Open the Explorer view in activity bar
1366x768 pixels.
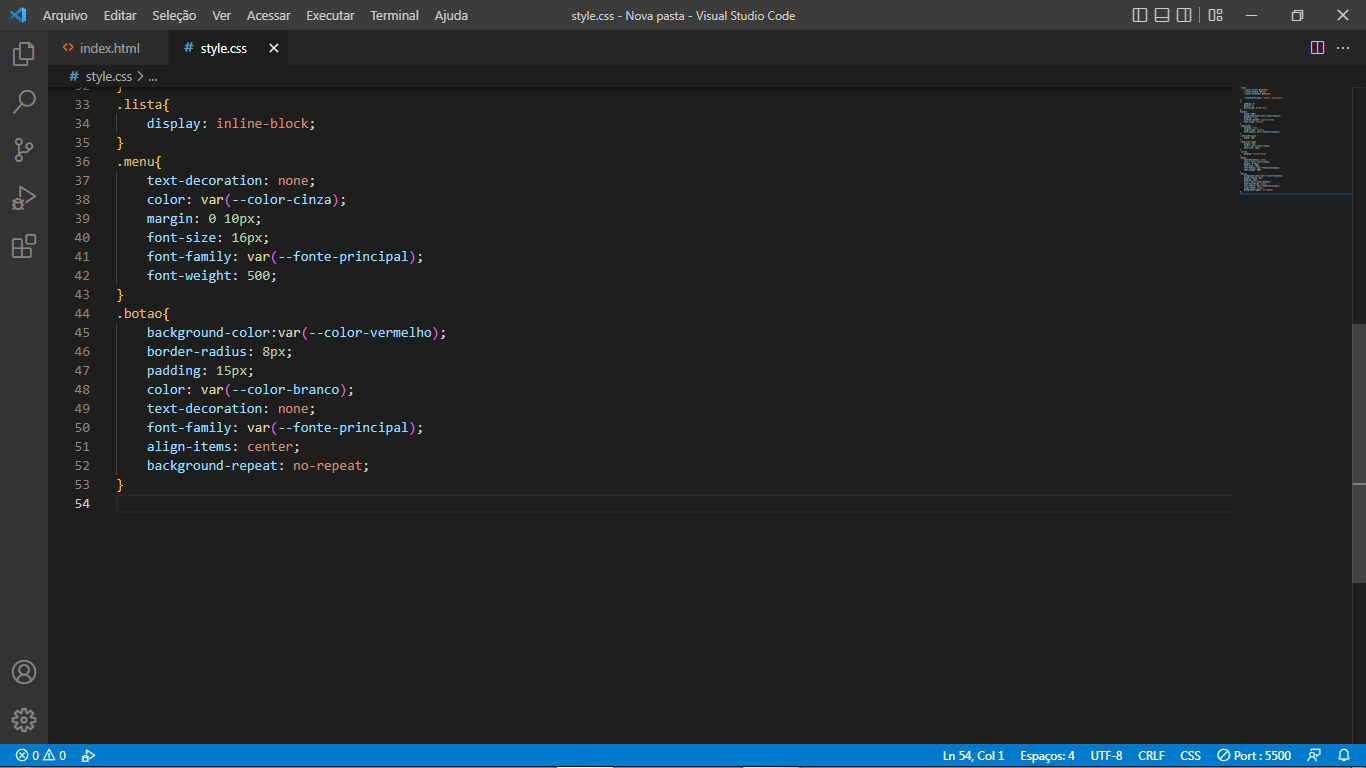(24, 54)
